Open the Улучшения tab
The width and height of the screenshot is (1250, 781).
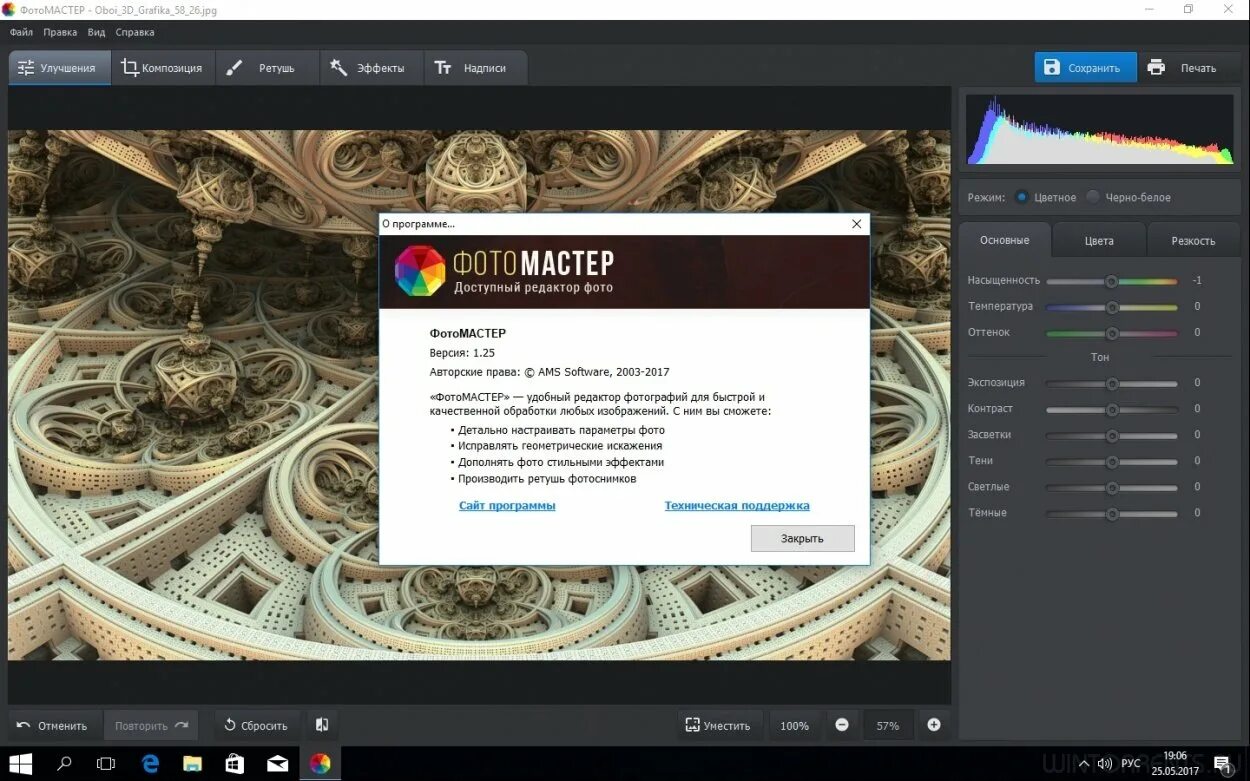[x=59, y=68]
